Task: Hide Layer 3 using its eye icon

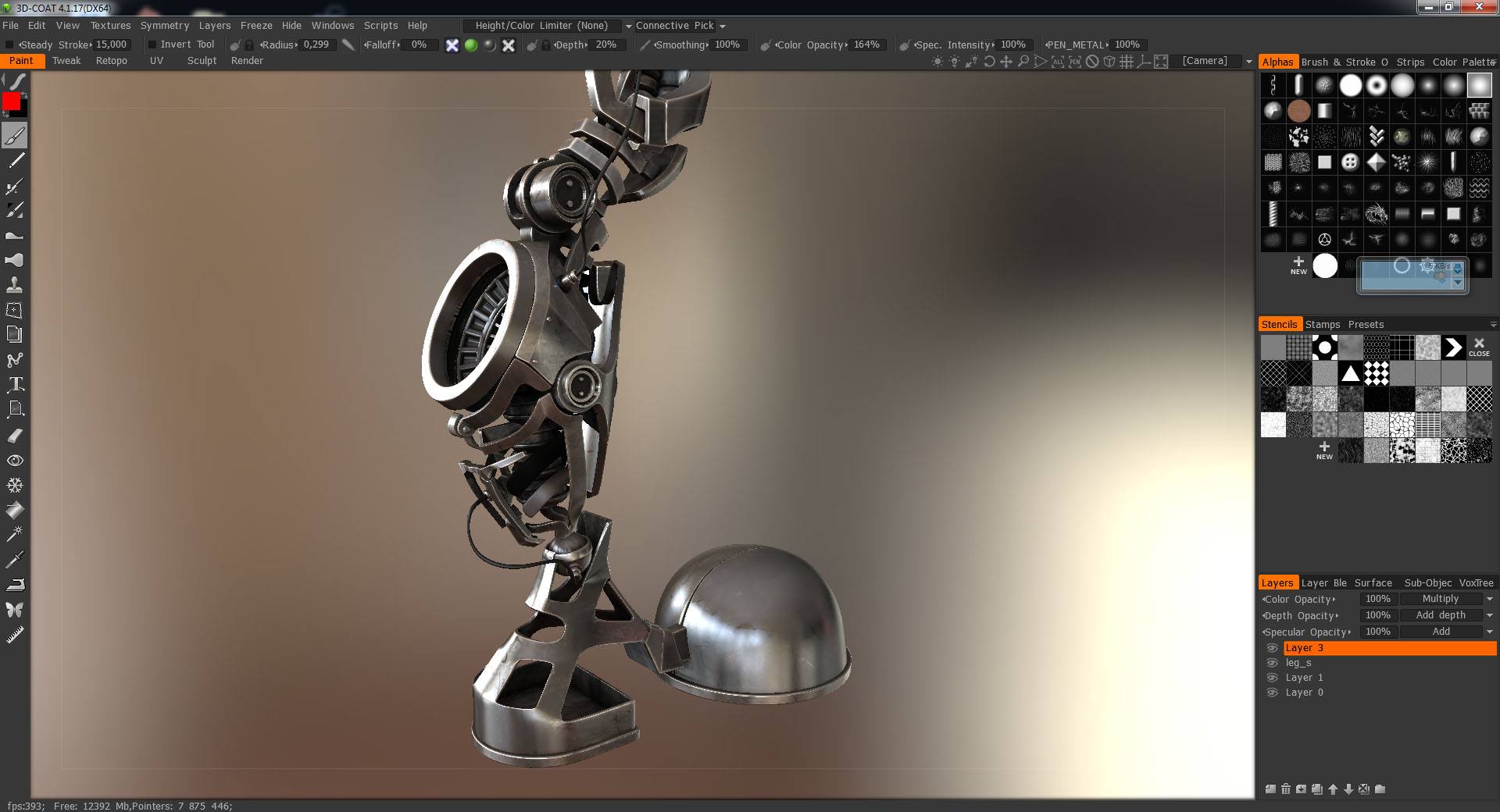Action: (x=1272, y=648)
